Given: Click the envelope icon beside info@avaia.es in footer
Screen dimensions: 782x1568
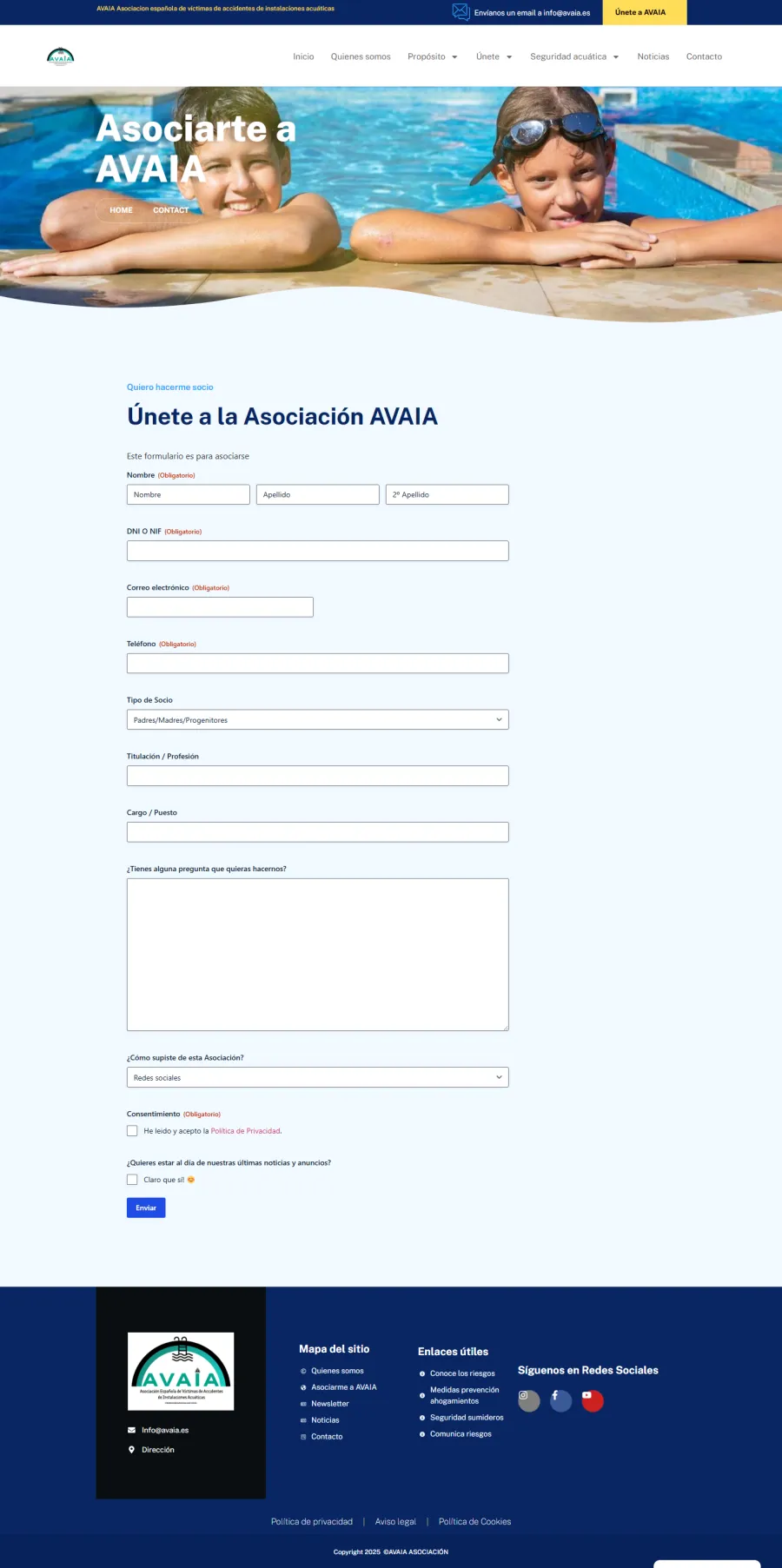Looking at the screenshot, I should coord(132,1430).
